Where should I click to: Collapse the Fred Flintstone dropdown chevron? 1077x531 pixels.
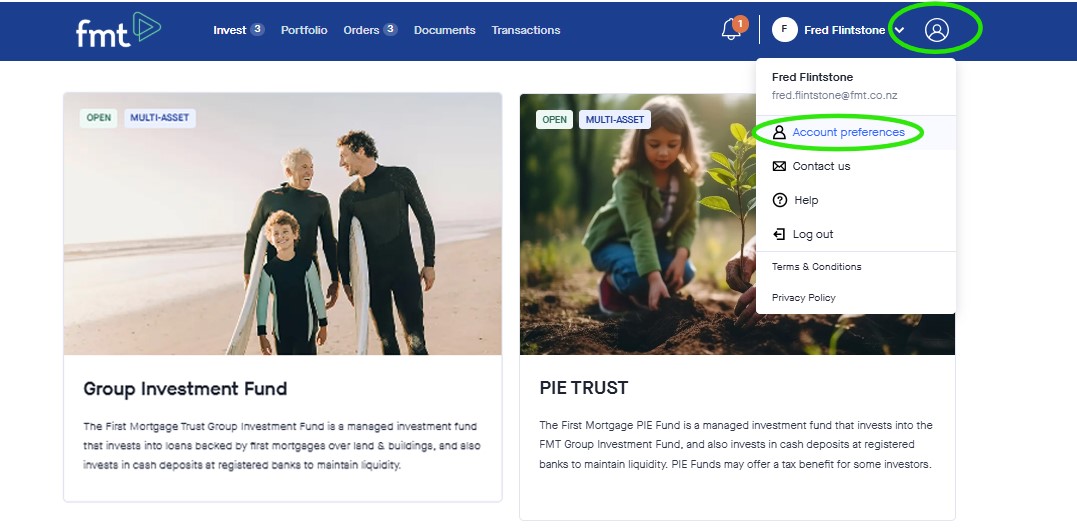899,30
